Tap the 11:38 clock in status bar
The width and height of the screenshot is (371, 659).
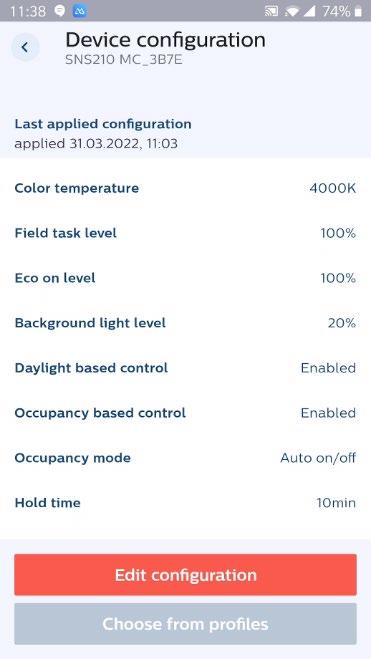coord(28,11)
